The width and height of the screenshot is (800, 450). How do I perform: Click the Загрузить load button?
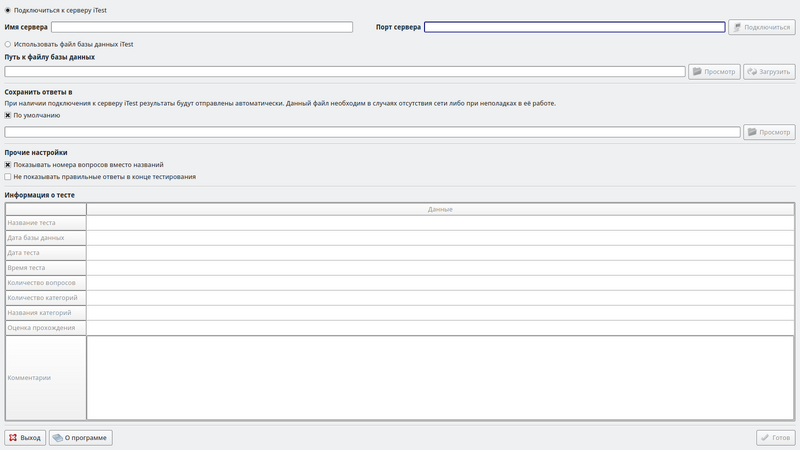[x=769, y=72]
